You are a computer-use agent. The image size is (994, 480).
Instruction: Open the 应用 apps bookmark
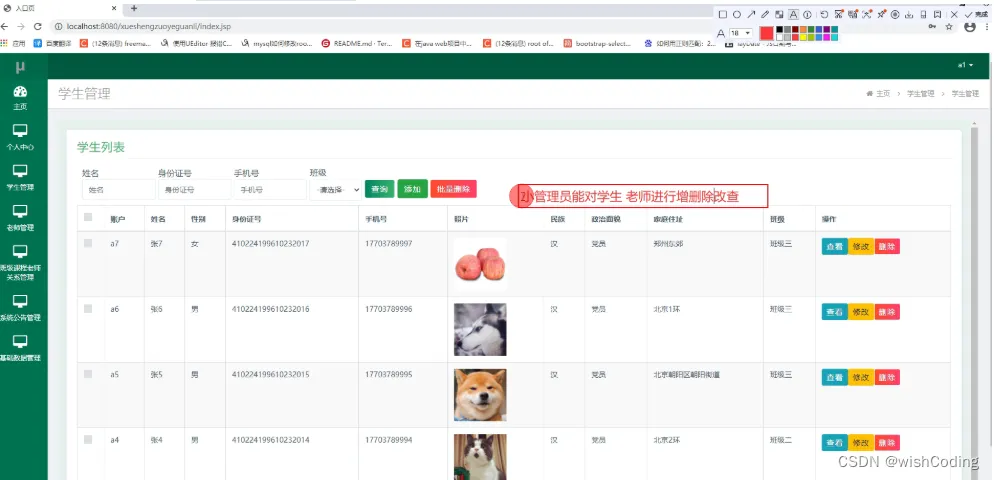pos(13,44)
